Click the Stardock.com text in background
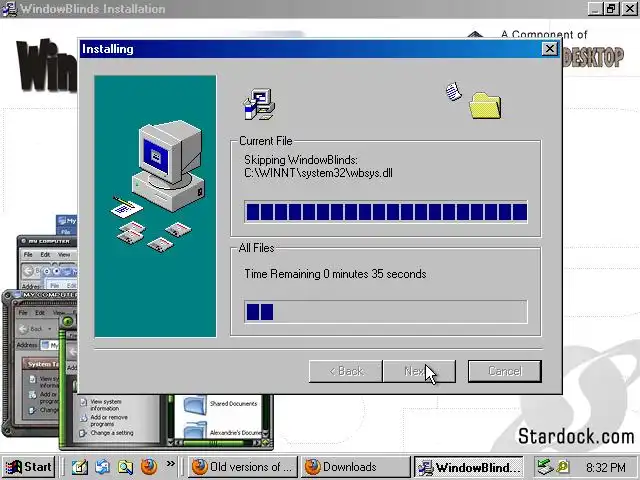640x480 pixels. click(576, 436)
